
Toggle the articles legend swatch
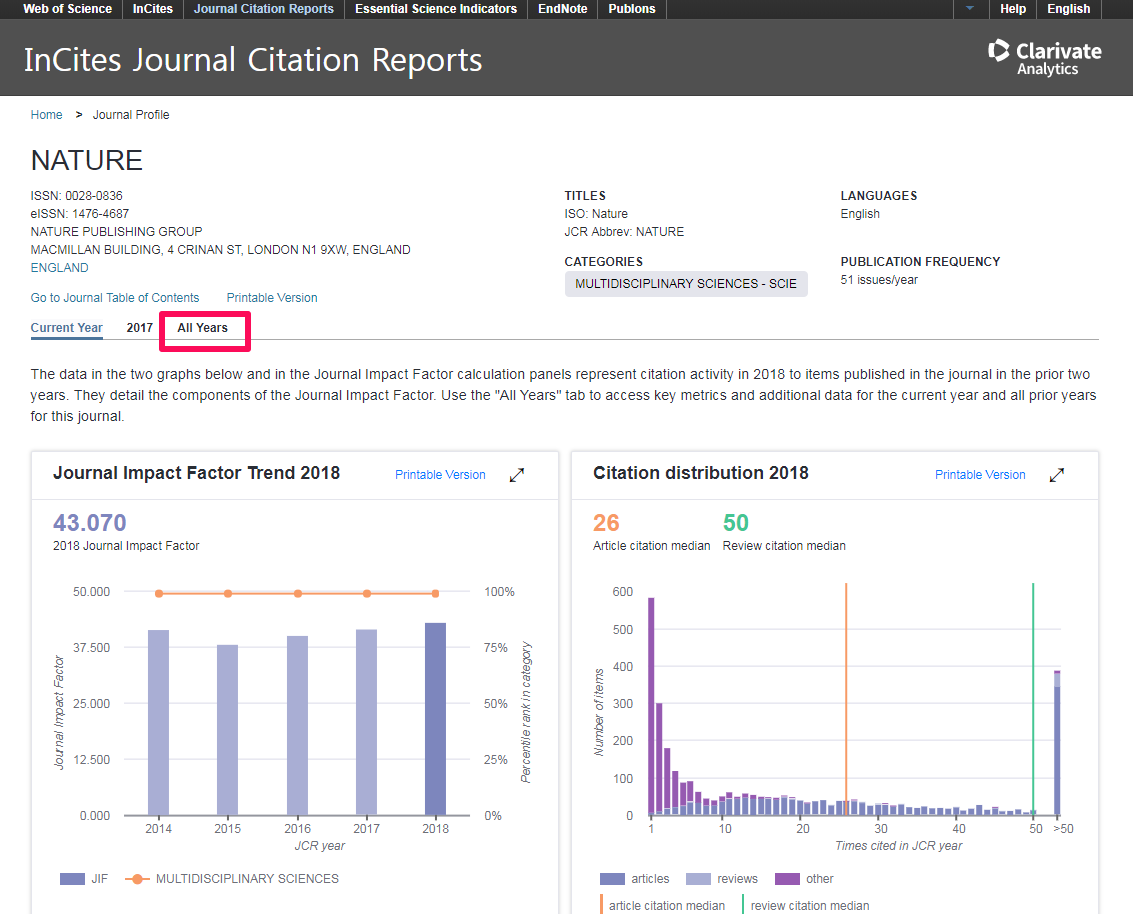(x=612, y=879)
